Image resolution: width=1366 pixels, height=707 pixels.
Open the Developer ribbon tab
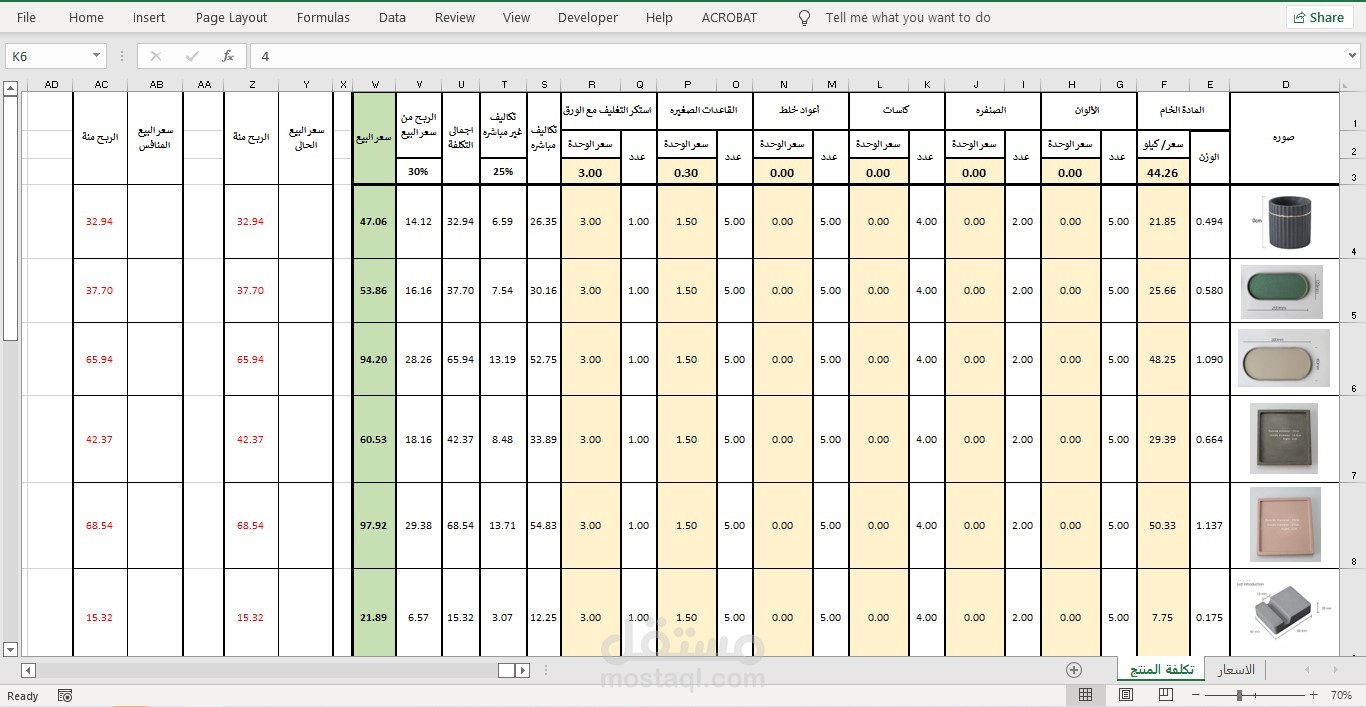point(588,17)
